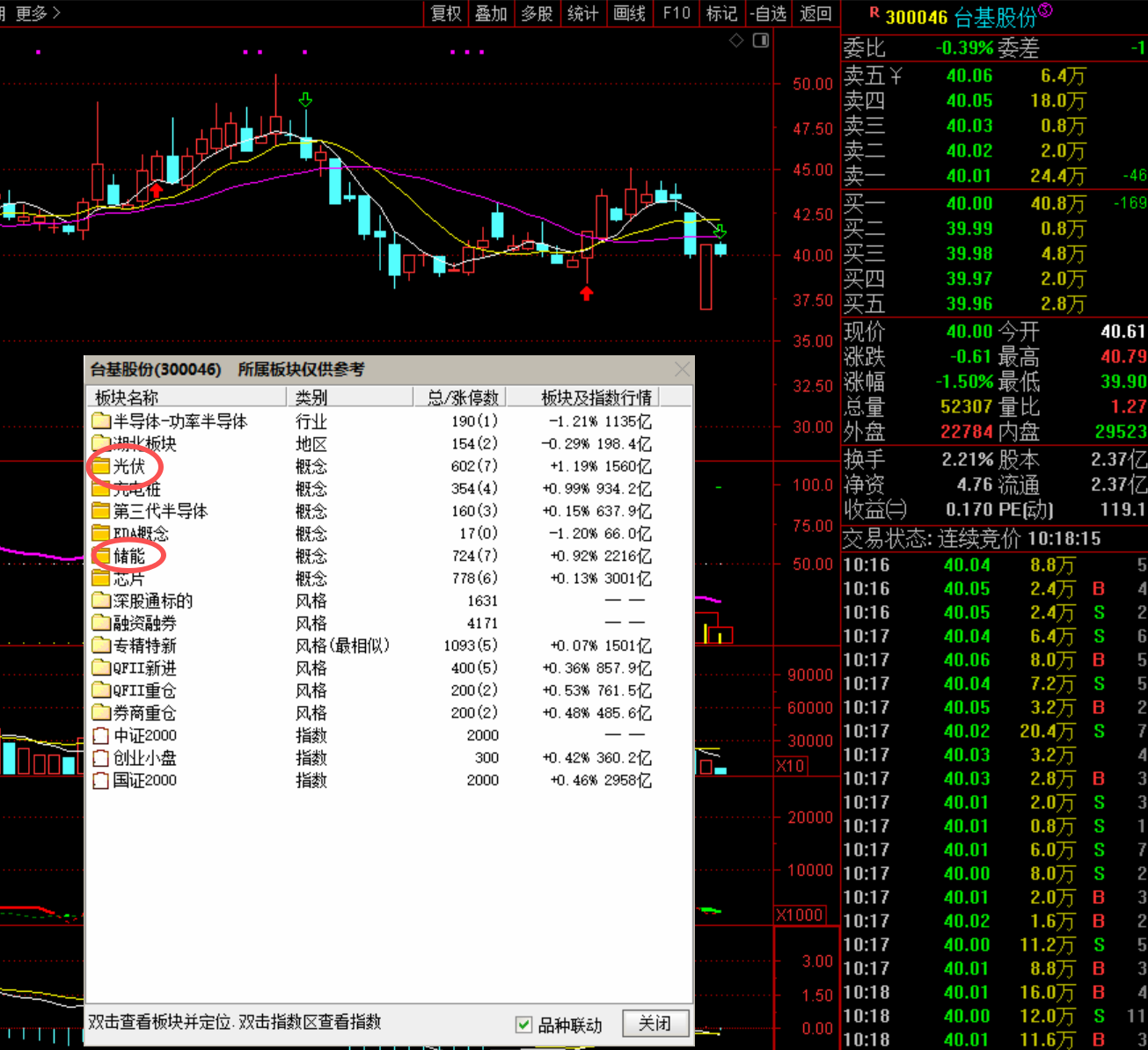The image size is (1148, 1050).
Task: Select the 充电桩 concept row
Action: coord(373,489)
